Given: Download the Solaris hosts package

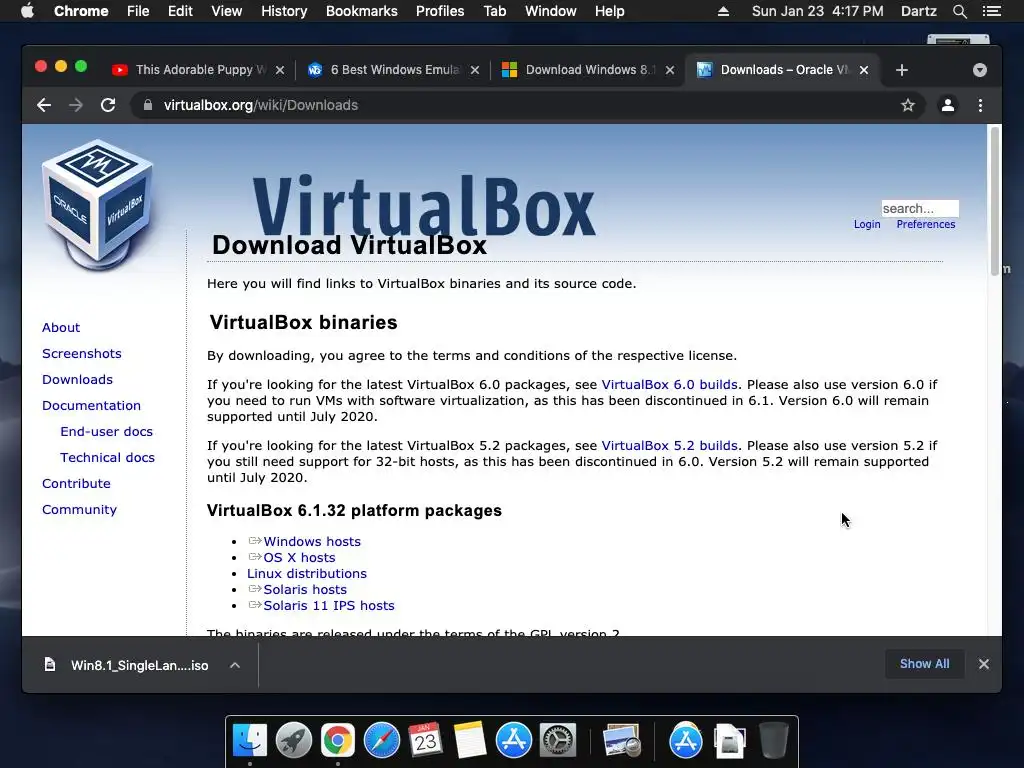Looking at the screenshot, I should coord(305,589).
